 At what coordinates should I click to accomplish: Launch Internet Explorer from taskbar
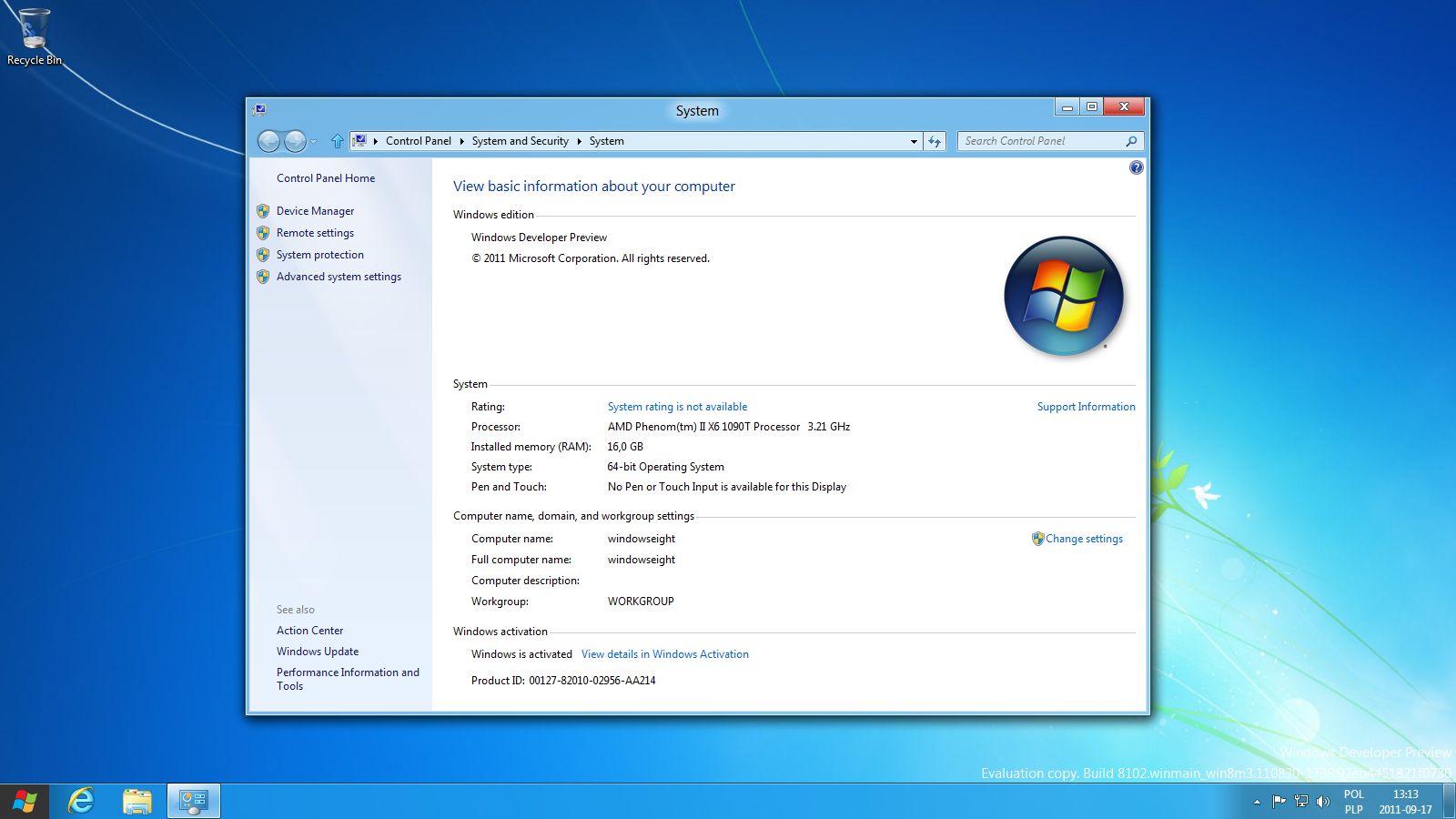pos(81,802)
